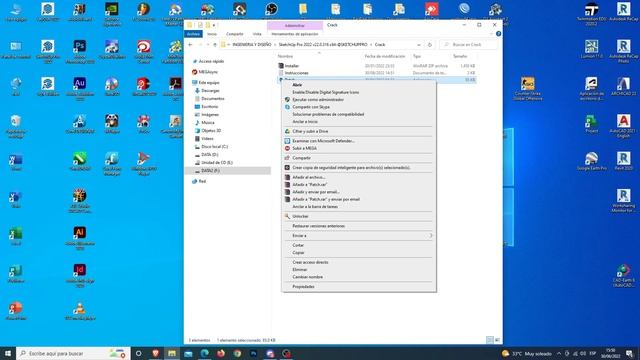The height and width of the screenshot is (360, 640).
Task: Select the Lumion 11.0 desktop icon
Action: point(591,49)
